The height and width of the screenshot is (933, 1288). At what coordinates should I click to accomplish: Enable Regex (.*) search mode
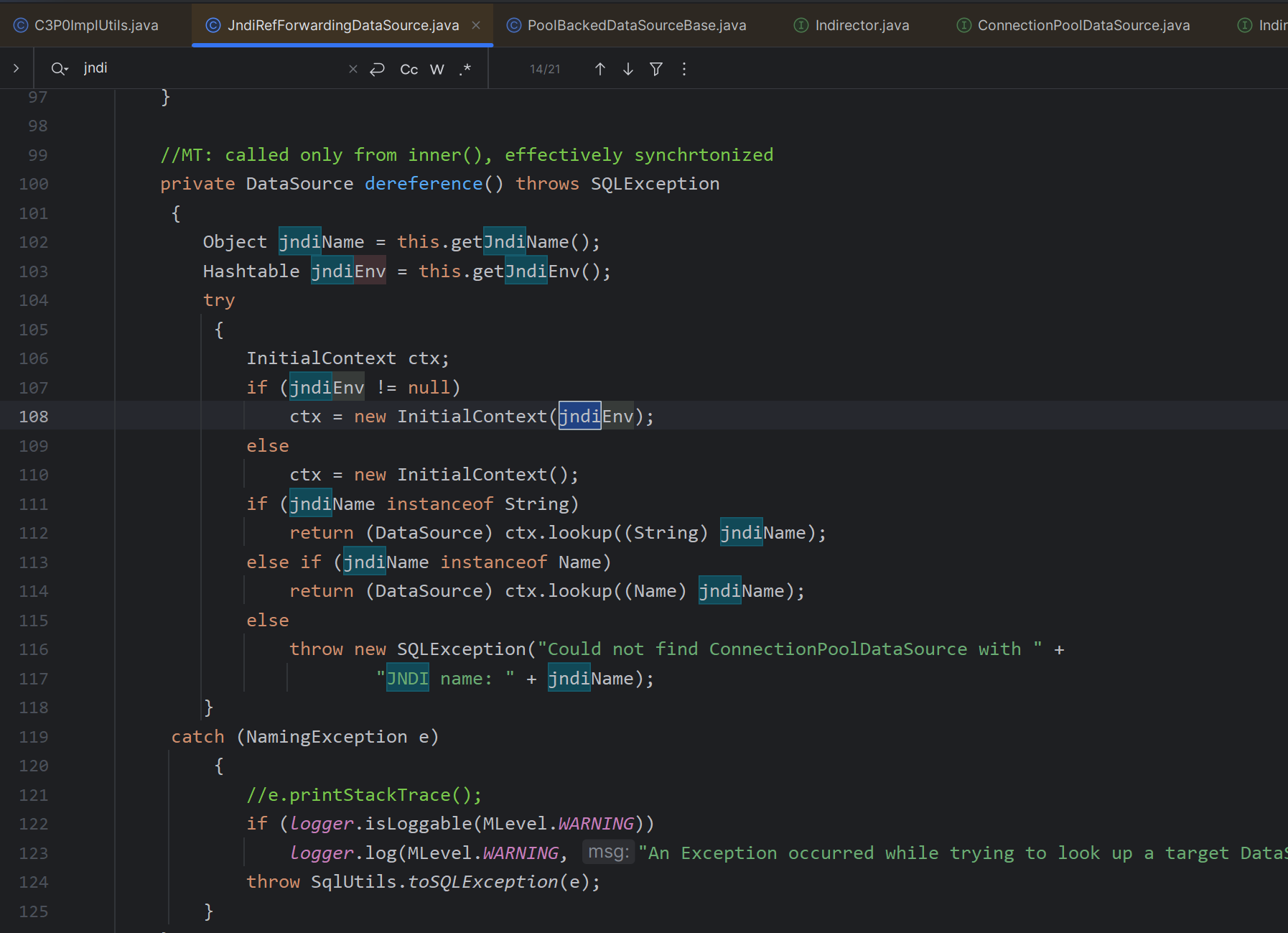[465, 69]
